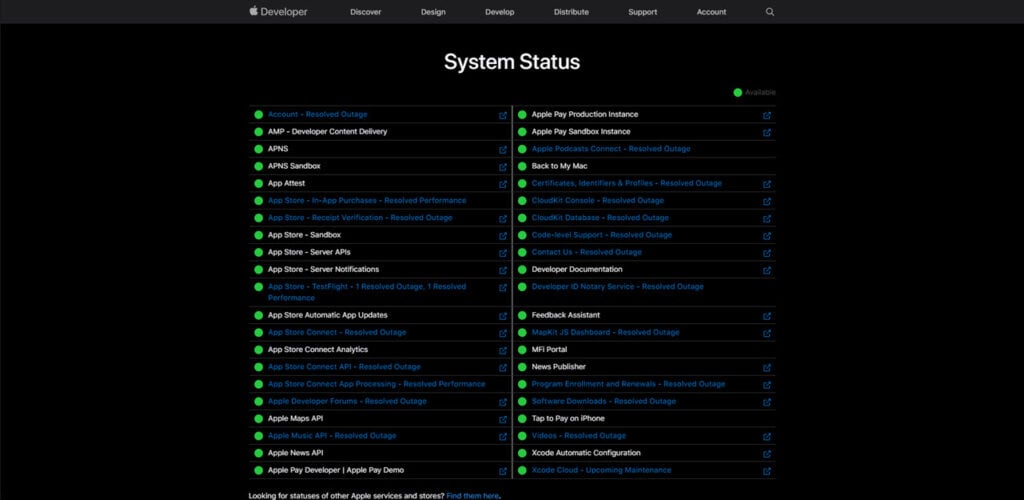Open App Store Connect App Processing - Resolved Performance
The image size is (1024, 500).
[x=377, y=384]
